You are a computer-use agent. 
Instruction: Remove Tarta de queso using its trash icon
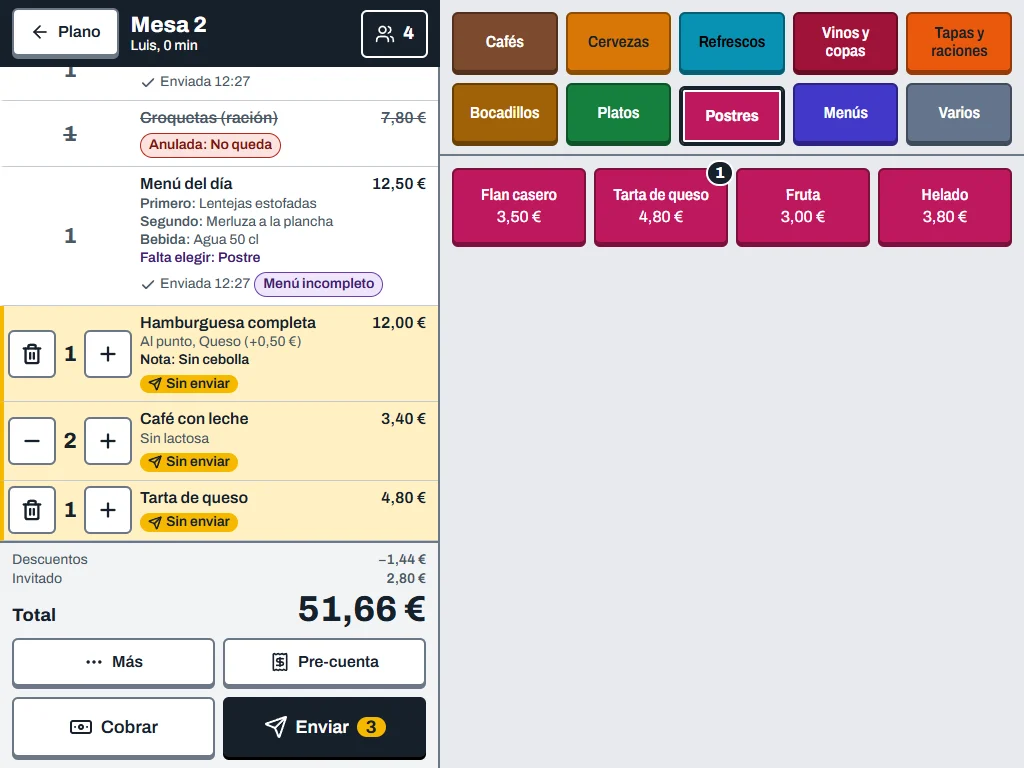[x=32, y=509]
